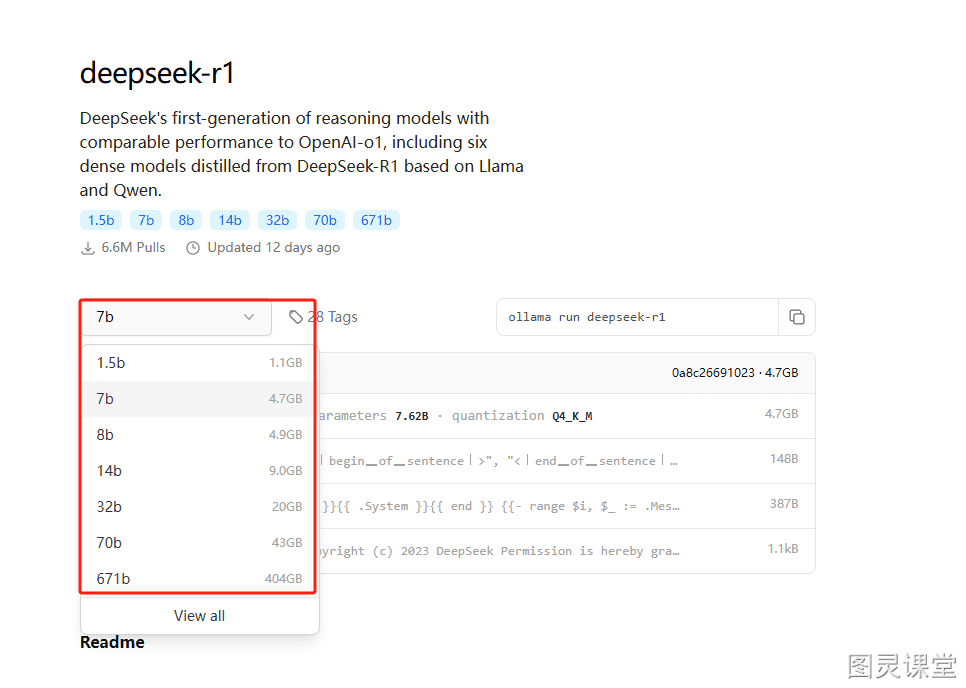Click the 1.1kB file size value
966x688 pixels.
783,549
